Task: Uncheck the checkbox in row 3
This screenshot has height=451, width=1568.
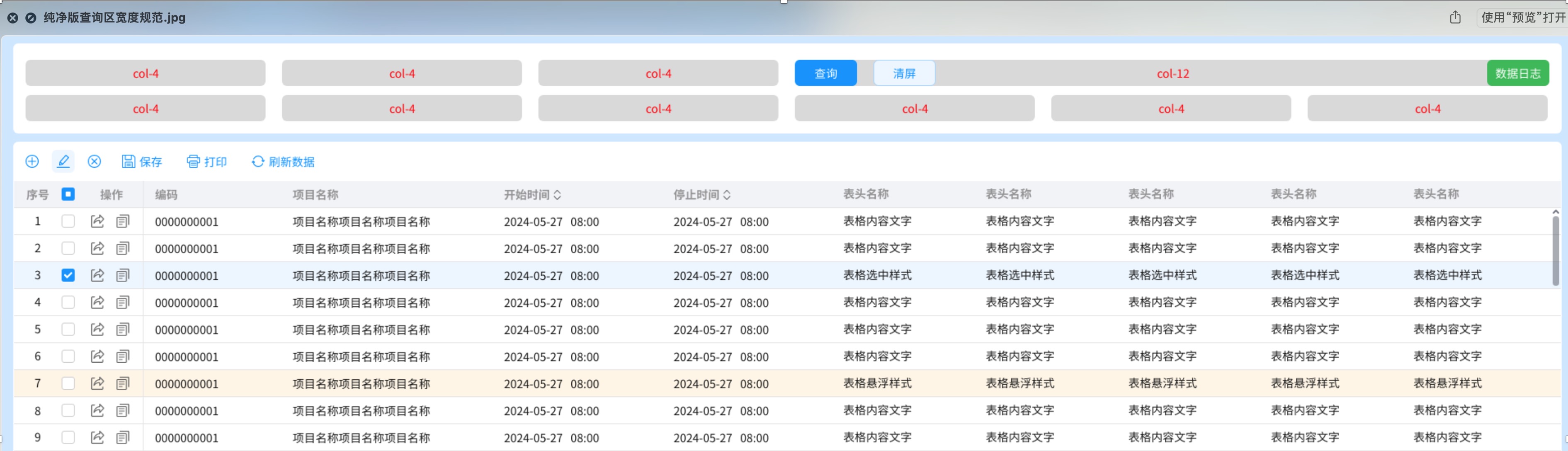Action: coord(68,276)
